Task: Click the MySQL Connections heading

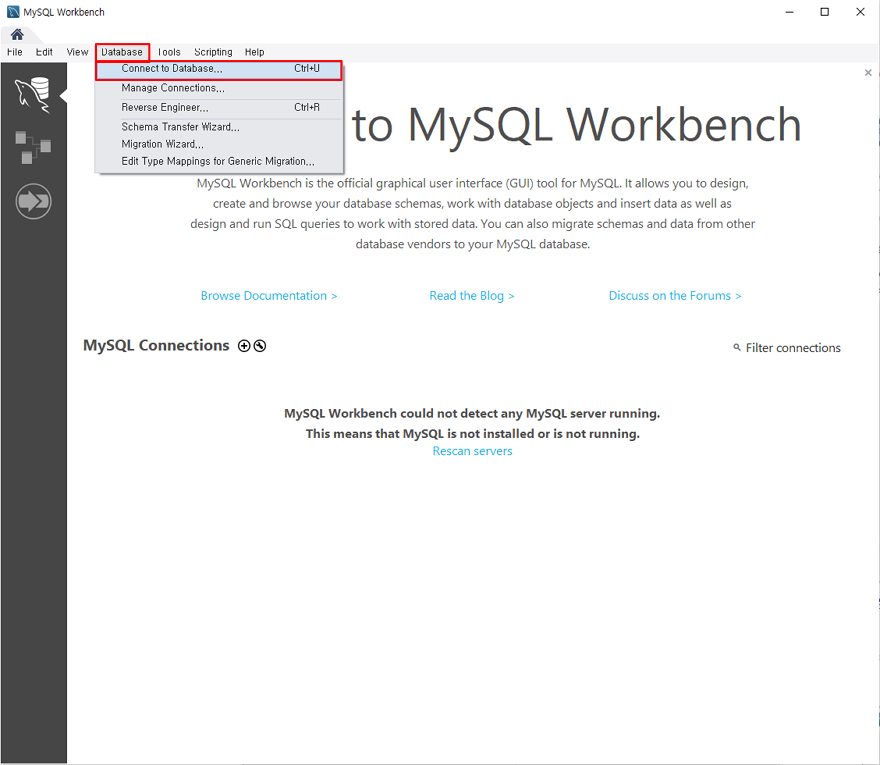Action: [x=156, y=346]
